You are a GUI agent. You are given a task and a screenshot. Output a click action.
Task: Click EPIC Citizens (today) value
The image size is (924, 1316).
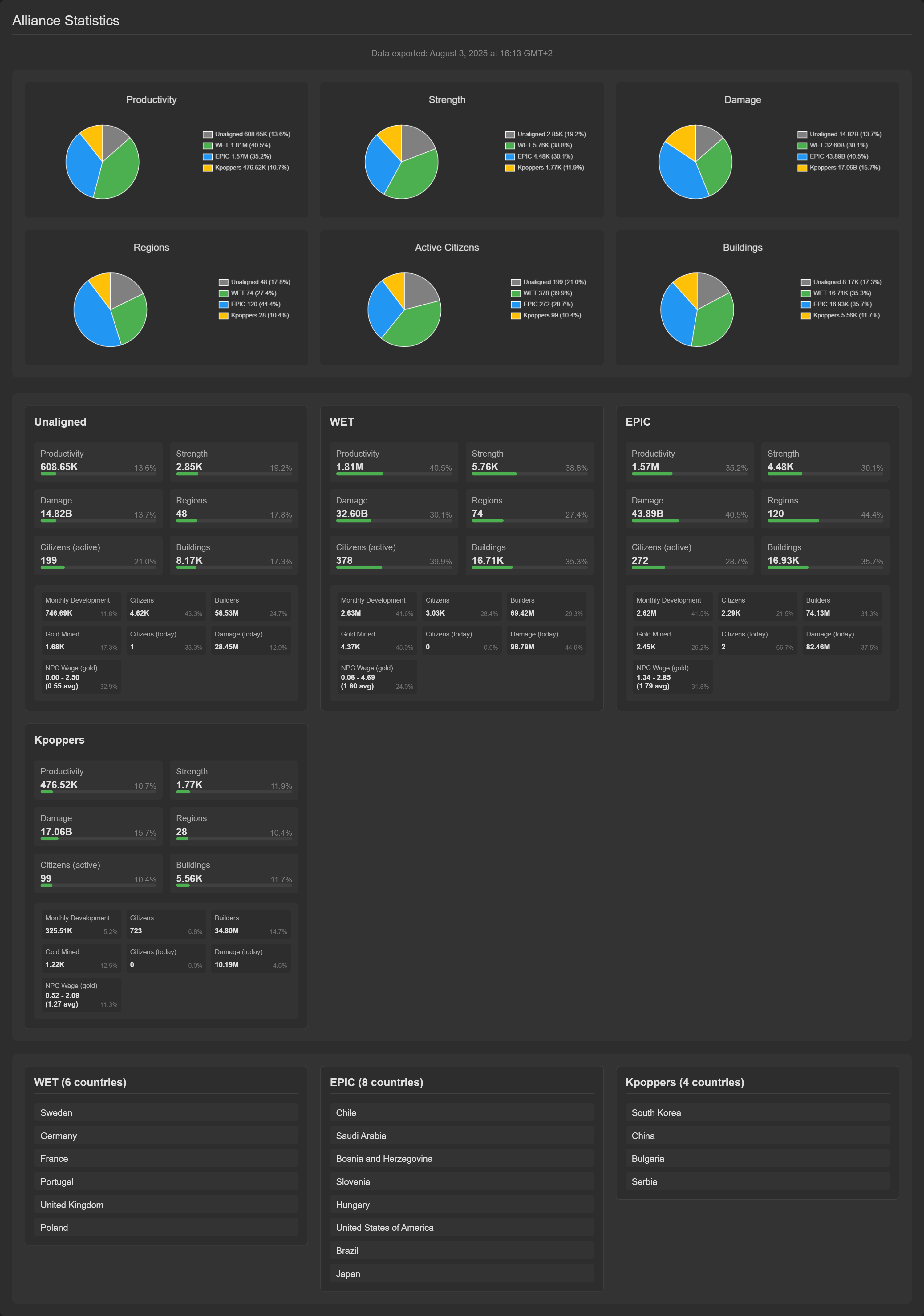723,647
